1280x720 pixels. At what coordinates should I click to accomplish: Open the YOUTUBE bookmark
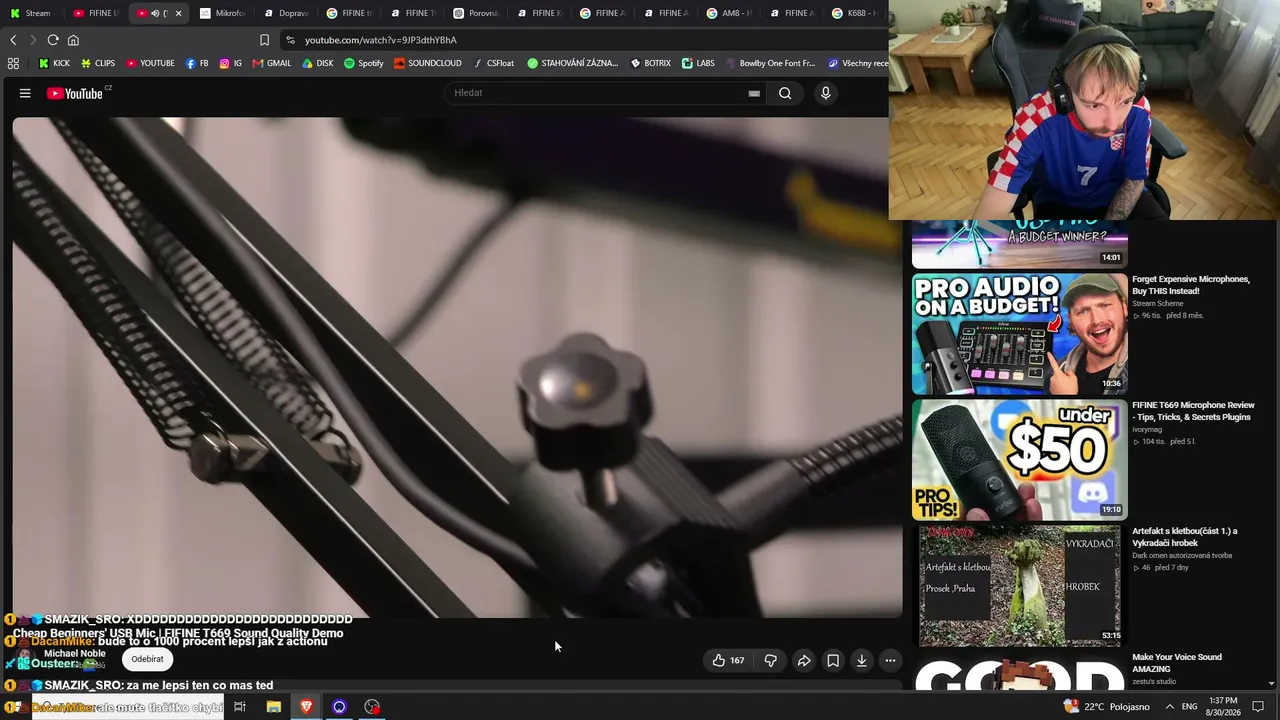[x=150, y=63]
